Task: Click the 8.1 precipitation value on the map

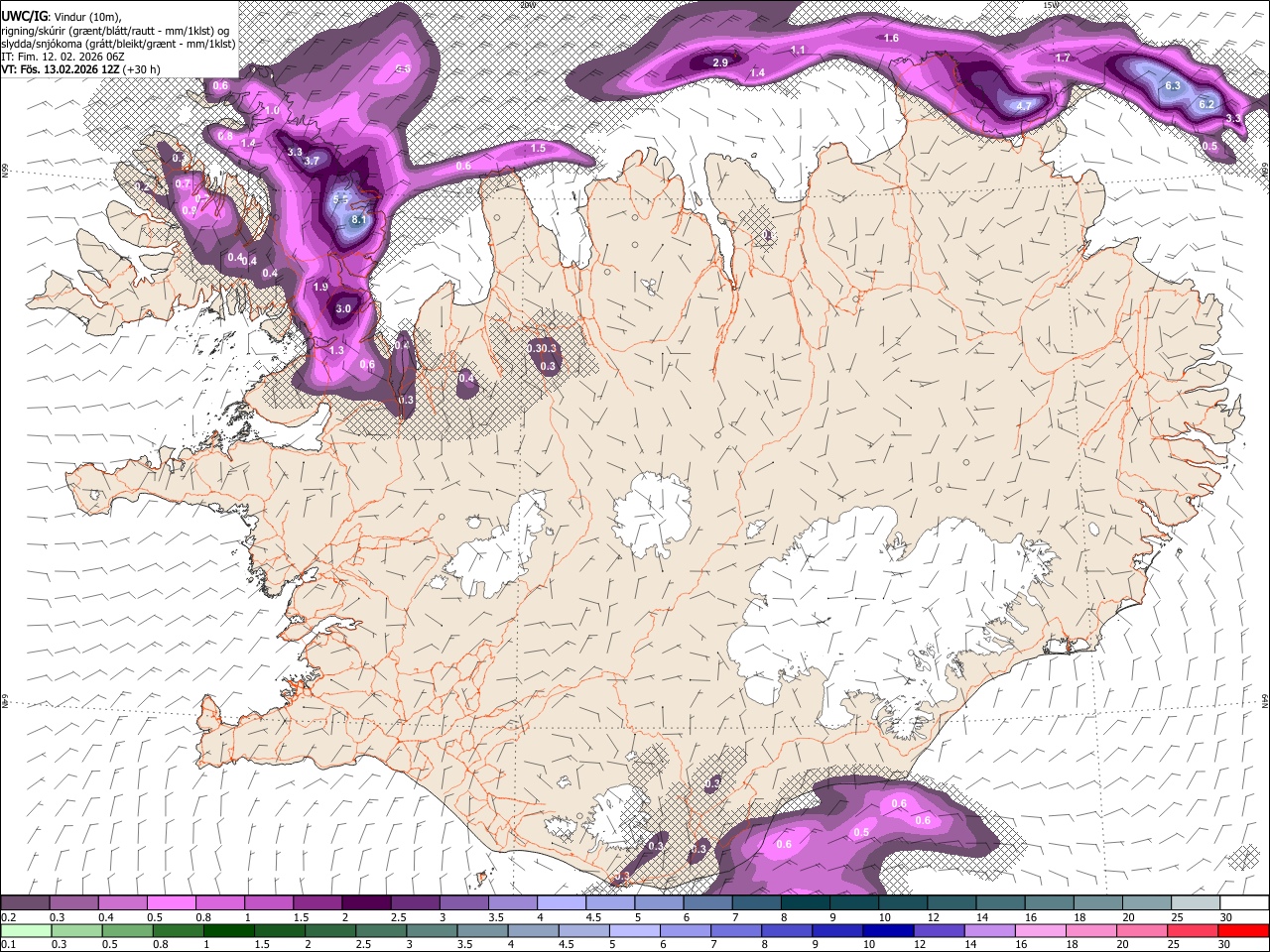Action: [x=359, y=220]
